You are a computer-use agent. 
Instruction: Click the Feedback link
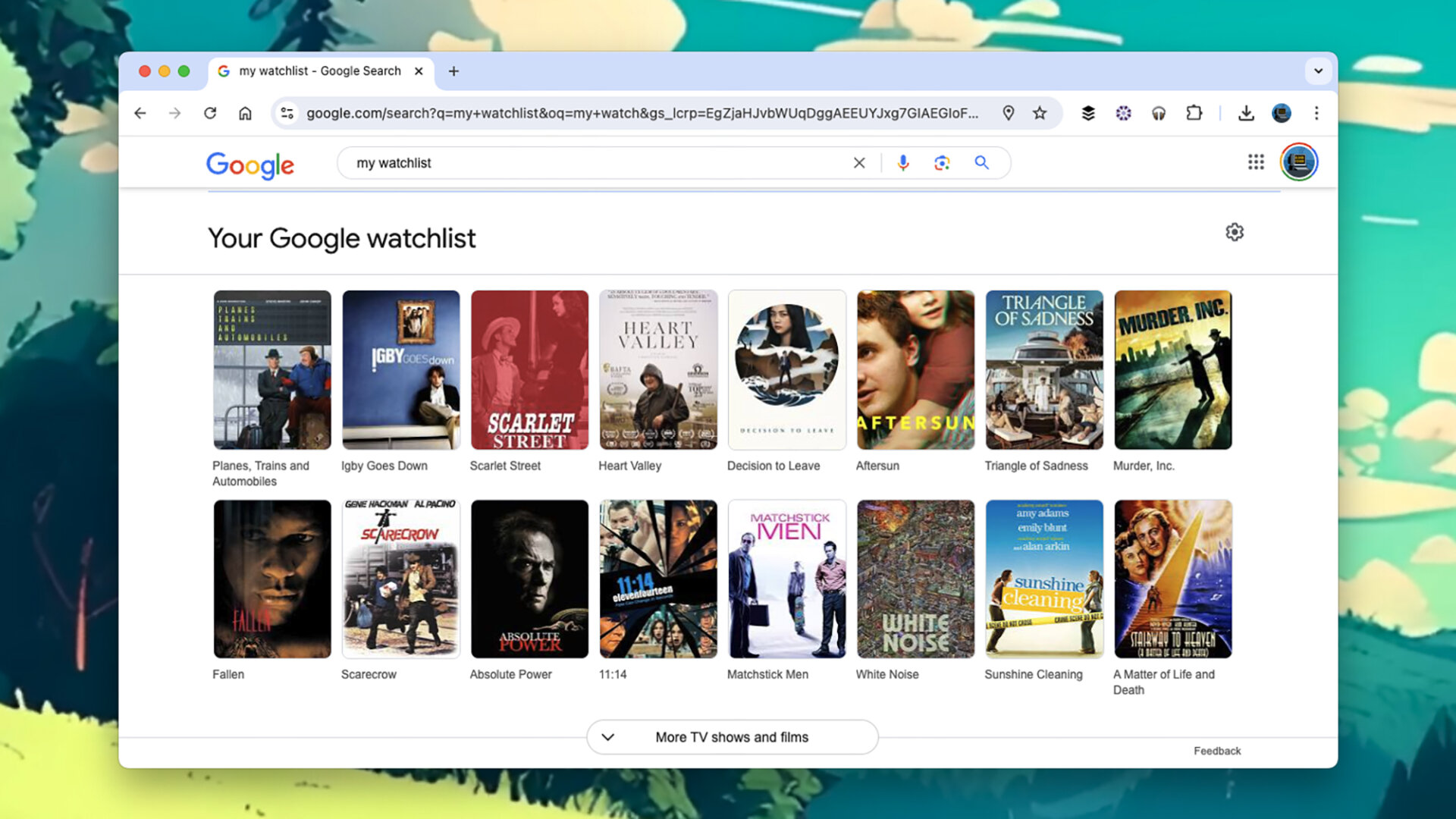pyautogui.click(x=1217, y=751)
